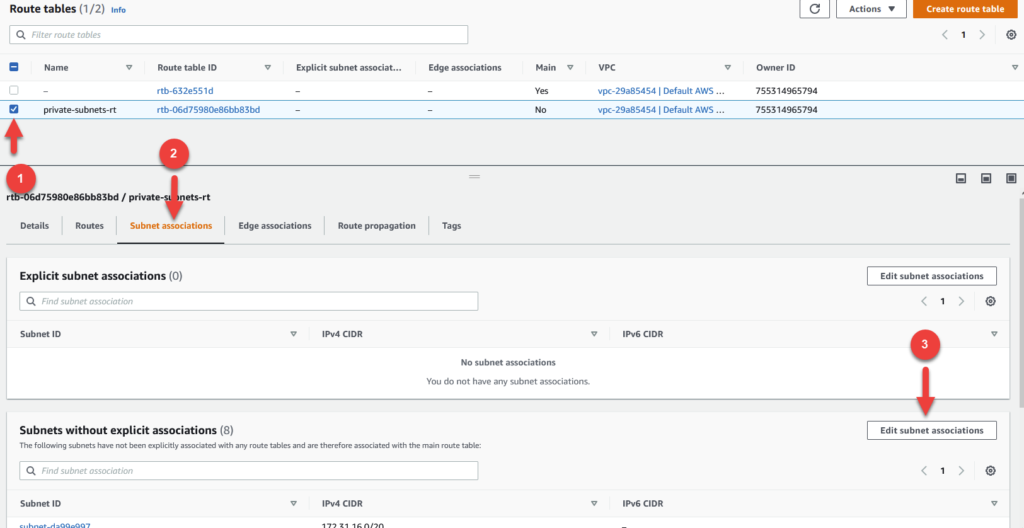Open the Route propagation tab

point(376,226)
